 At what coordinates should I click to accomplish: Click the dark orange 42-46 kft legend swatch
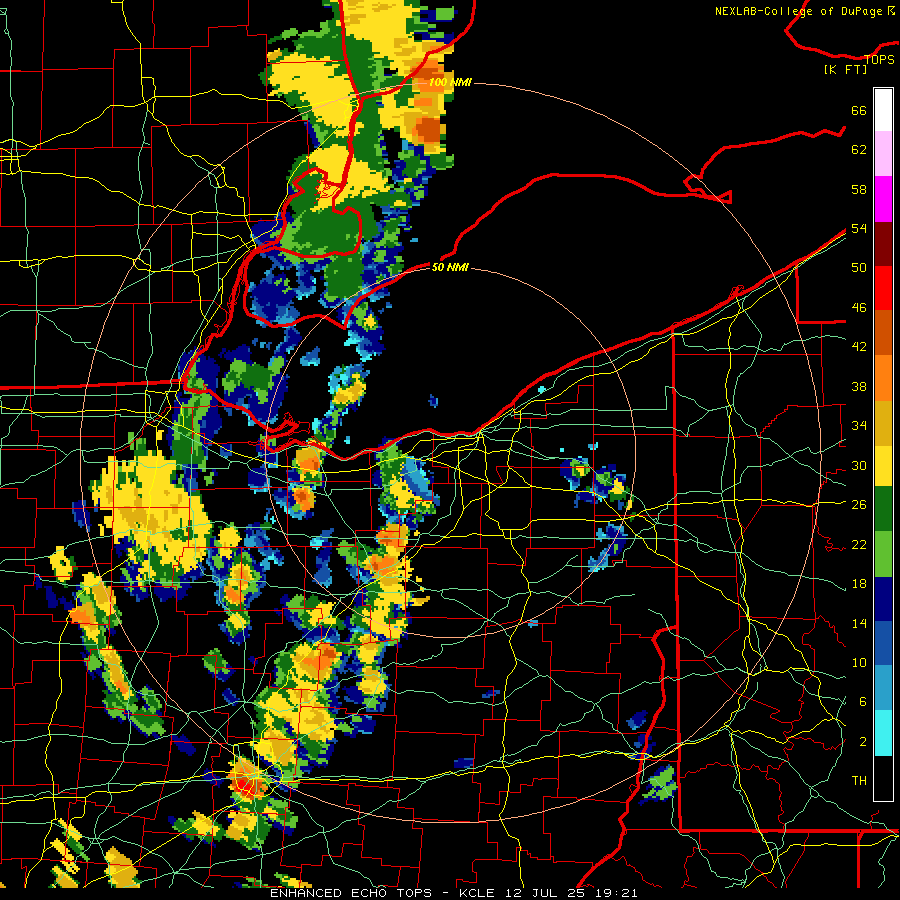(x=883, y=332)
